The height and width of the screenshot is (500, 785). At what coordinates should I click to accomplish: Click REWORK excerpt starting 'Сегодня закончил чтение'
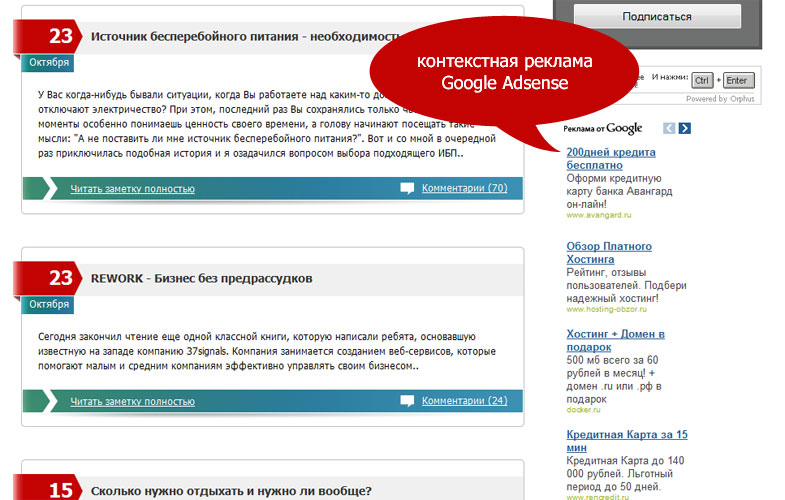click(267, 351)
